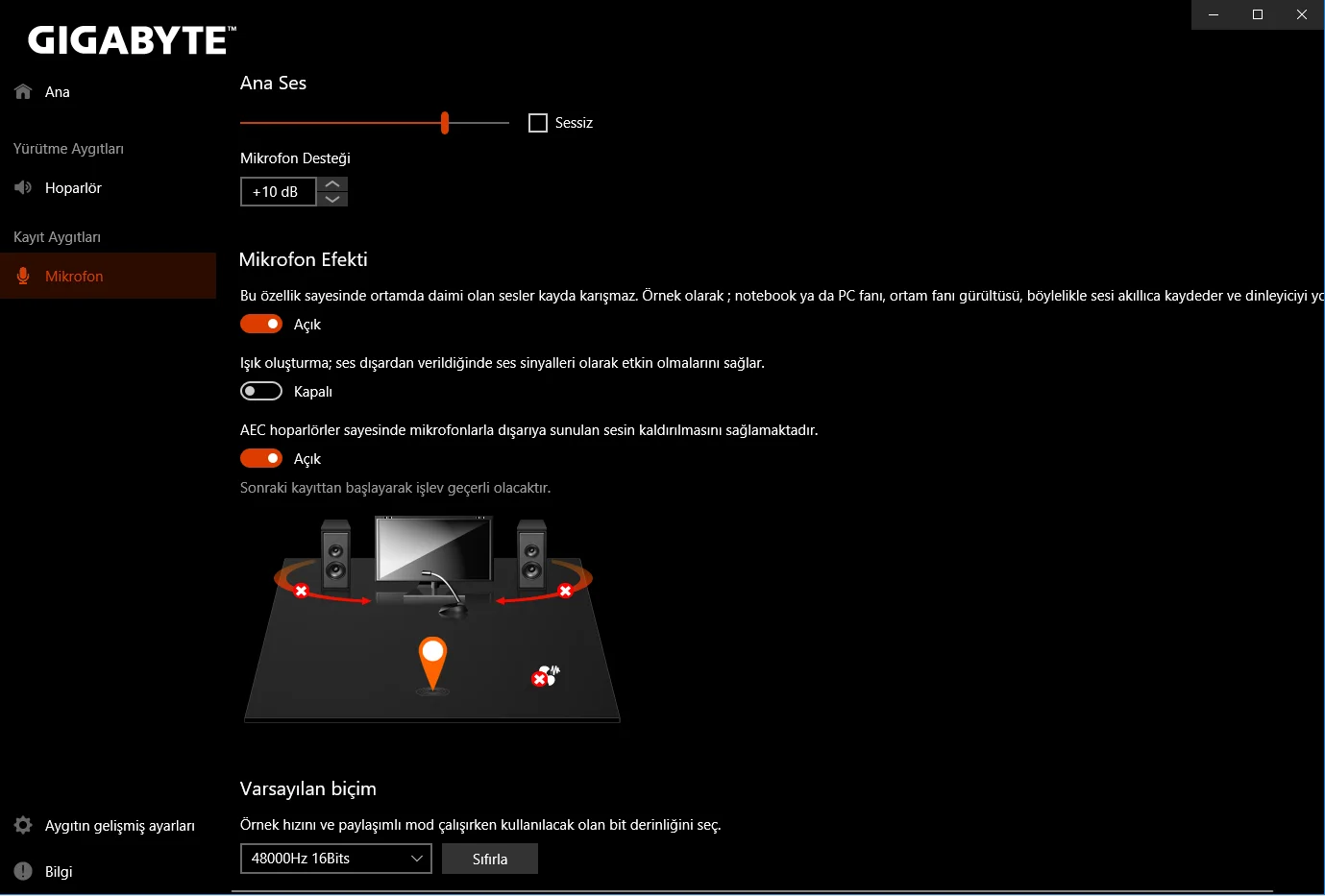Click the orange location pin in diagram
Viewport: 1325px width, 896px height.
433,664
